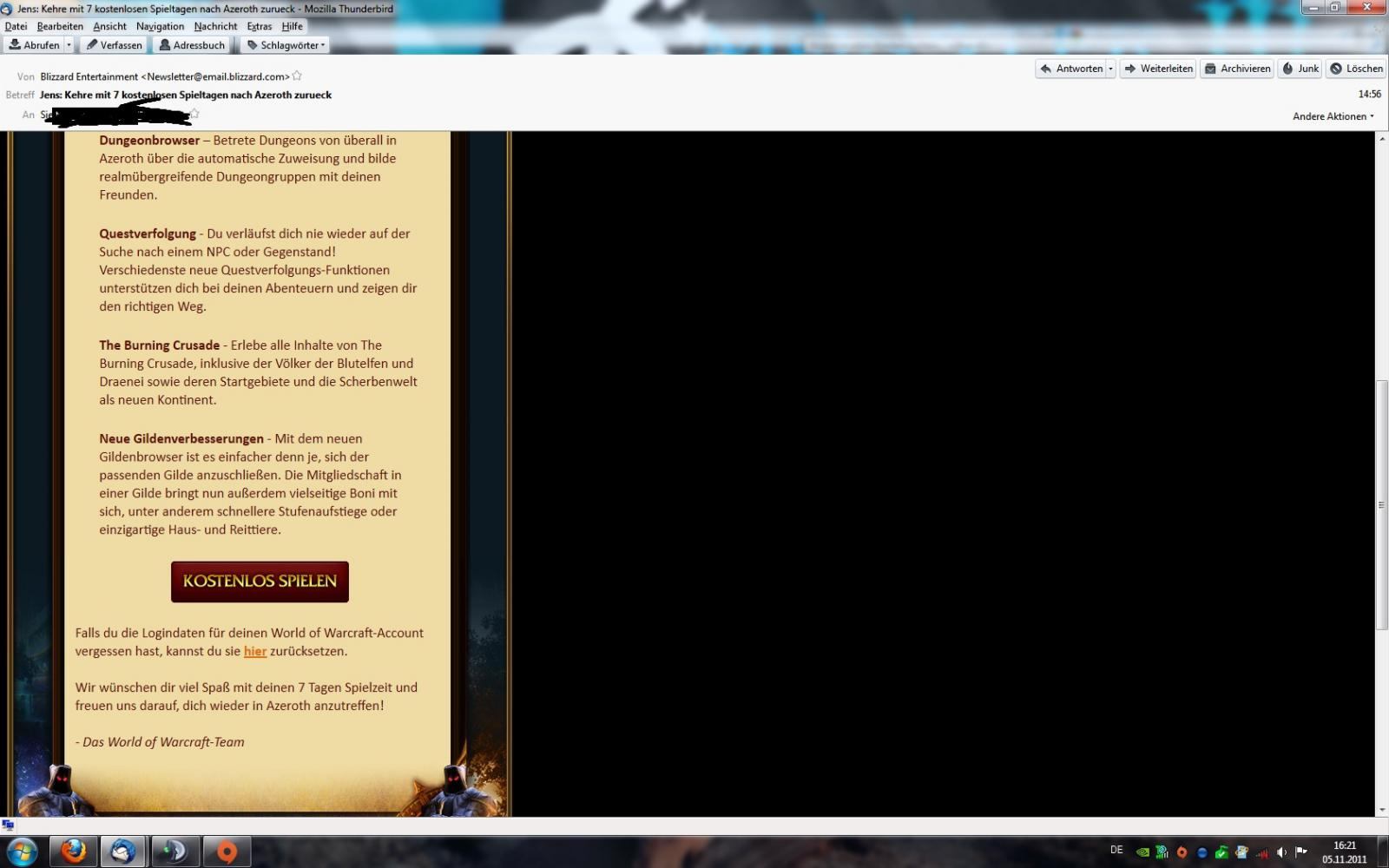The image size is (1389, 868).
Task: Open the Abrufen dropdown arrow
Action: (69, 45)
